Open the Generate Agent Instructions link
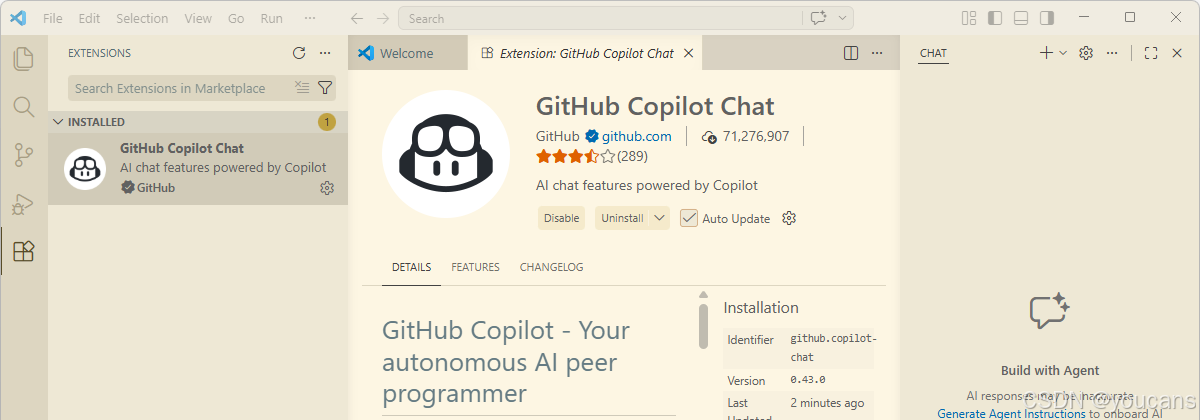 pos(1011,413)
